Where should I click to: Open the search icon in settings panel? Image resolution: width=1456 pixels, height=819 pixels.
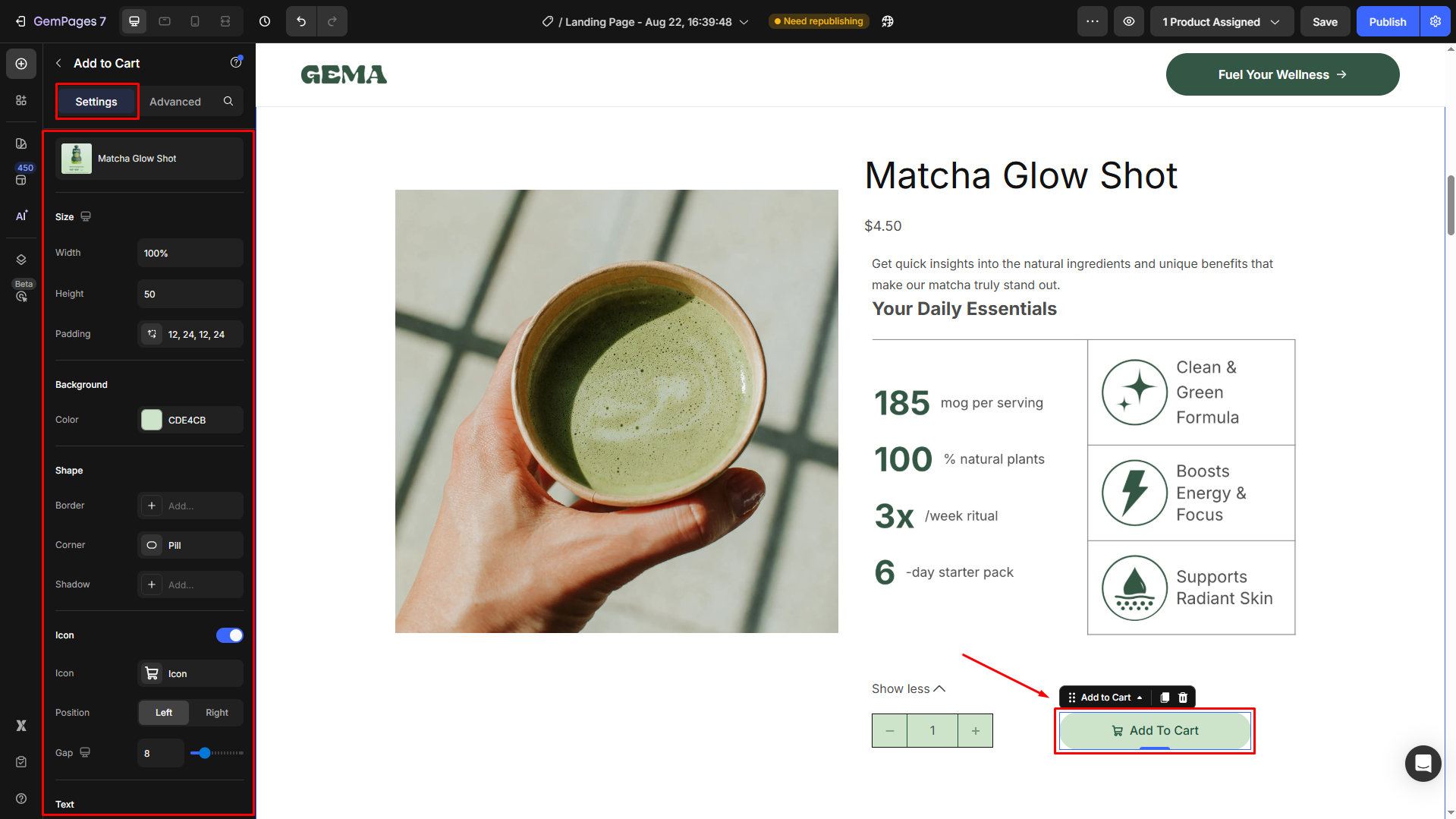(228, 101)
